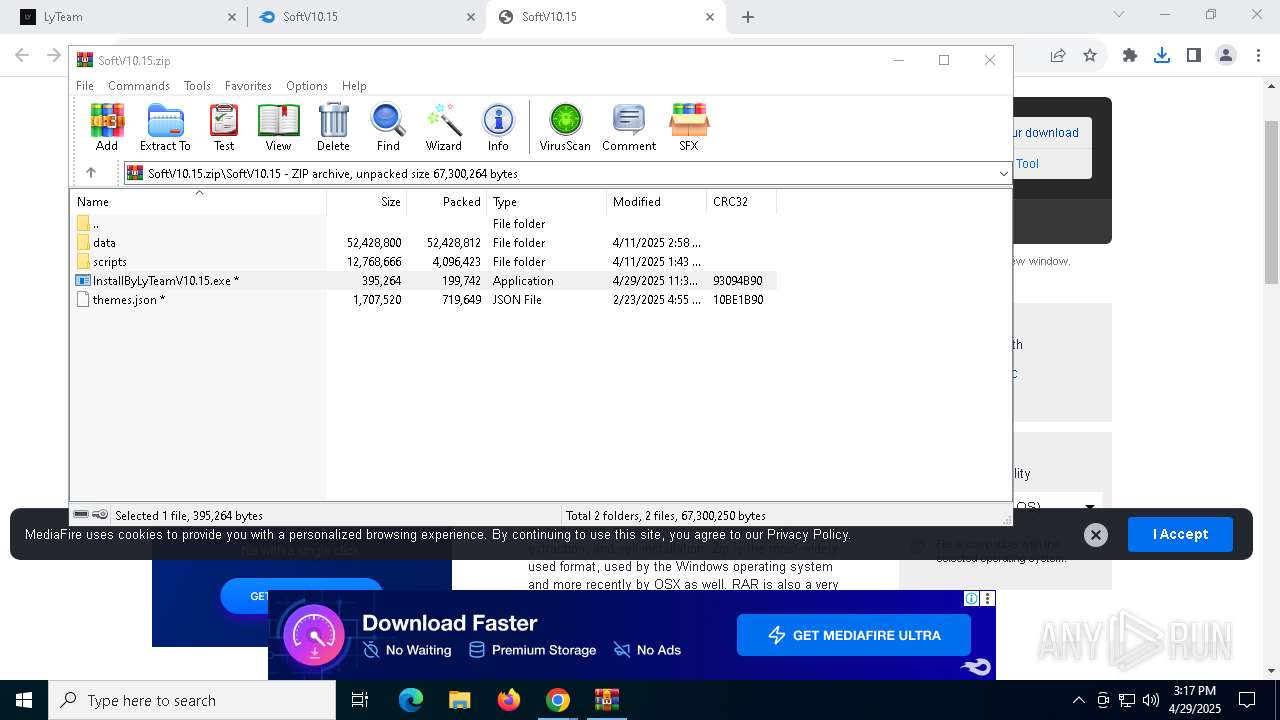
Task: Click the taskbar search box
Action: click(192, 700)
